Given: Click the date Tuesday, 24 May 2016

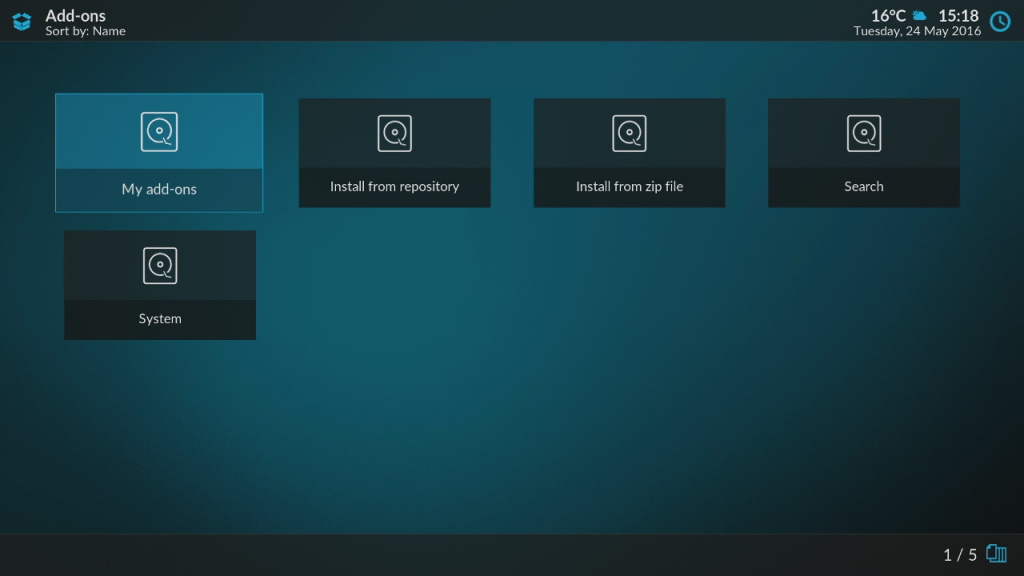Looking at the screenshot, I should pyautogui.click(x=917, y=31).
